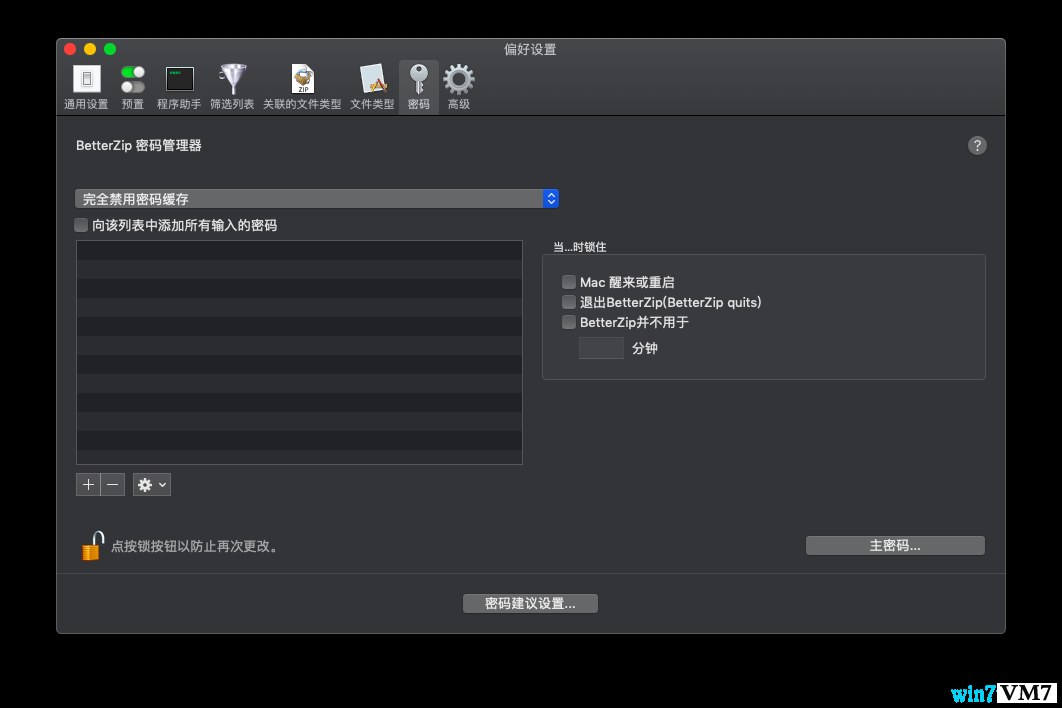Check the Mac 醒来或重启 option
The height and width of the screenshot is (708, 1062).
pyautogui.click(x=569, y=282)
